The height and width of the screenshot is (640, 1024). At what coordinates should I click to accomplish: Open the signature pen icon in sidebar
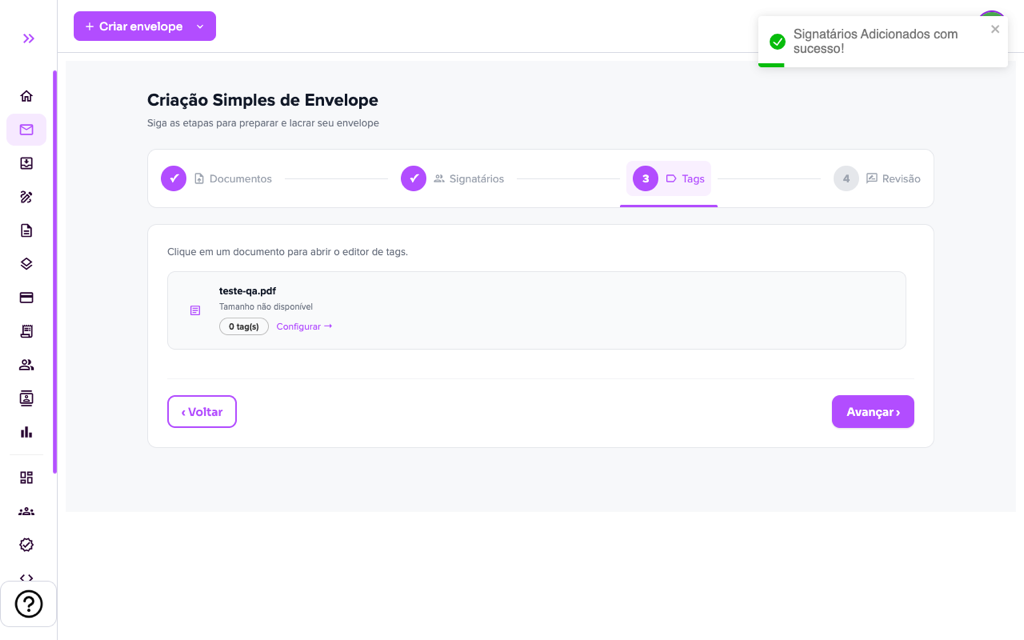[26, 197]
